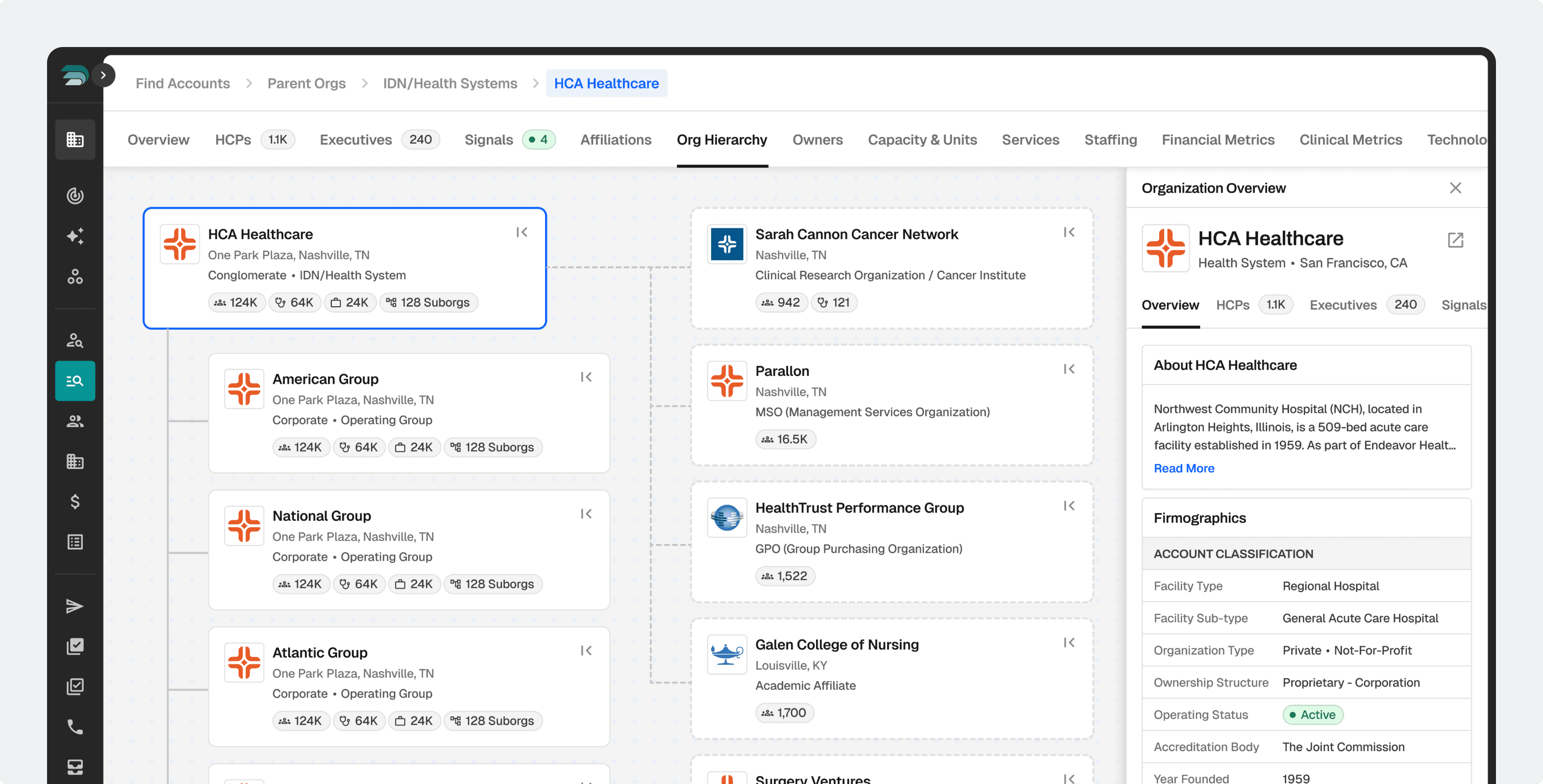Go to Parent Orgs breadcrumb

pos(306,83)
